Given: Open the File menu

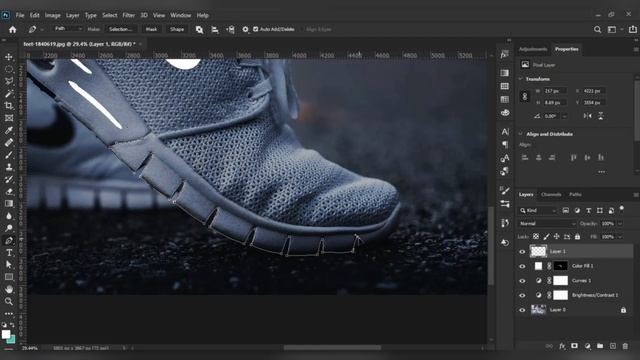Looking at the screenshot, I should [x=20, y=15].
